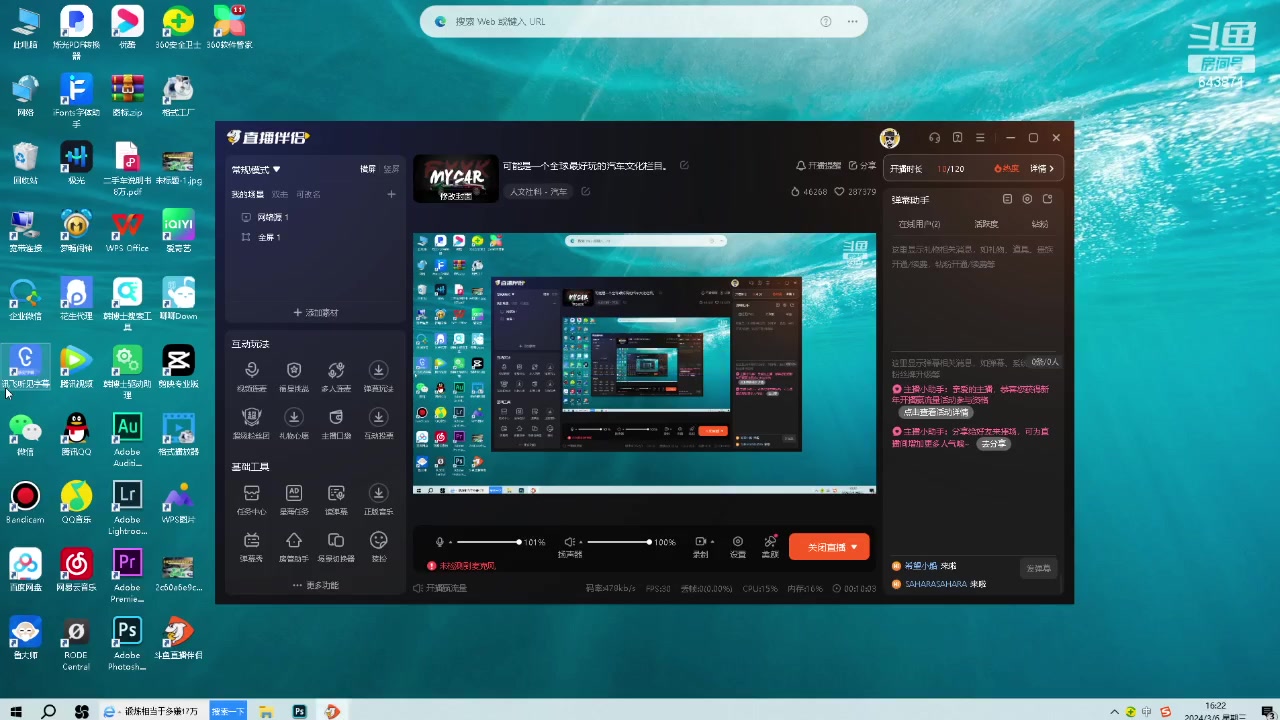Click the MYCAR cover thumbnail

(x=456, y=179)
